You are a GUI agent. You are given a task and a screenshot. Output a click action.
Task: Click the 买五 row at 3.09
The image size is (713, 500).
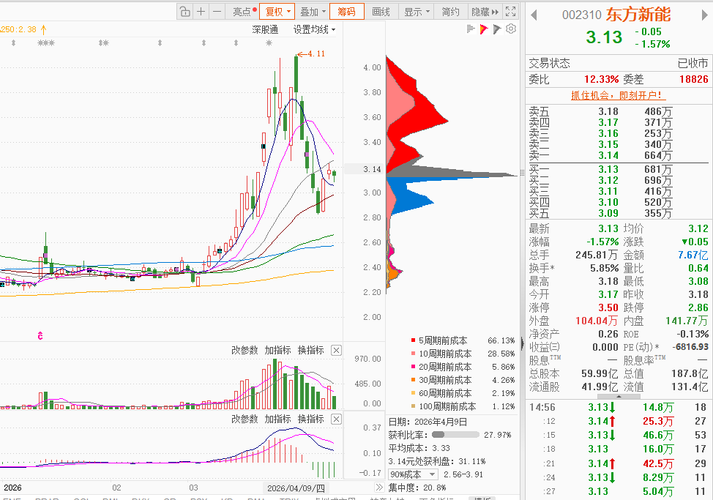tap(619, 213)
